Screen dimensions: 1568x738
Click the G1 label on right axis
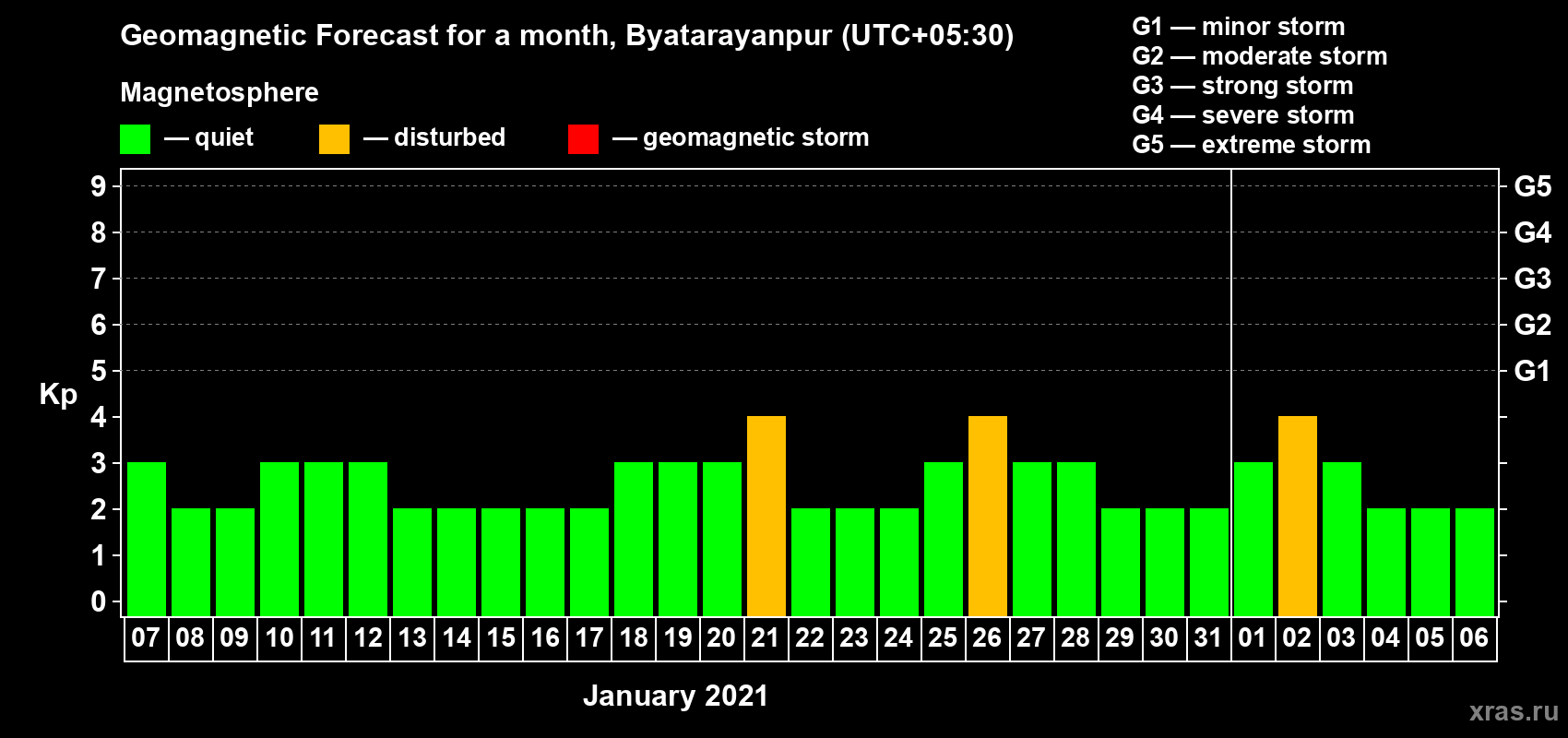click(x=1533, y=371)
